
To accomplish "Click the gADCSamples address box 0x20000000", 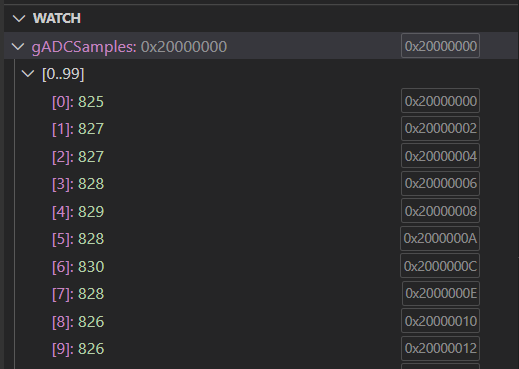I will pyautogui.click(x=440, y=46).
